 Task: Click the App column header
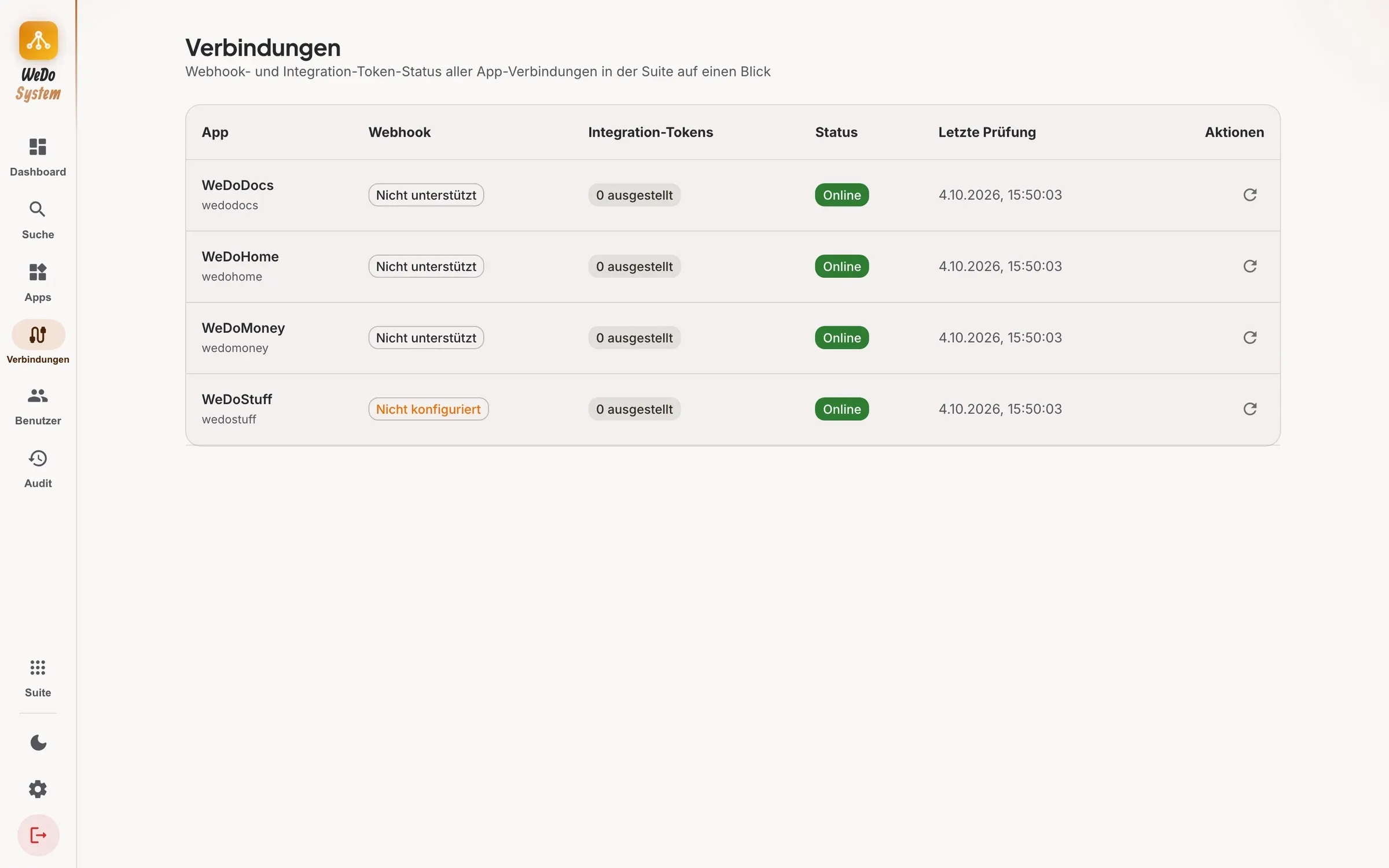(215, 133)
